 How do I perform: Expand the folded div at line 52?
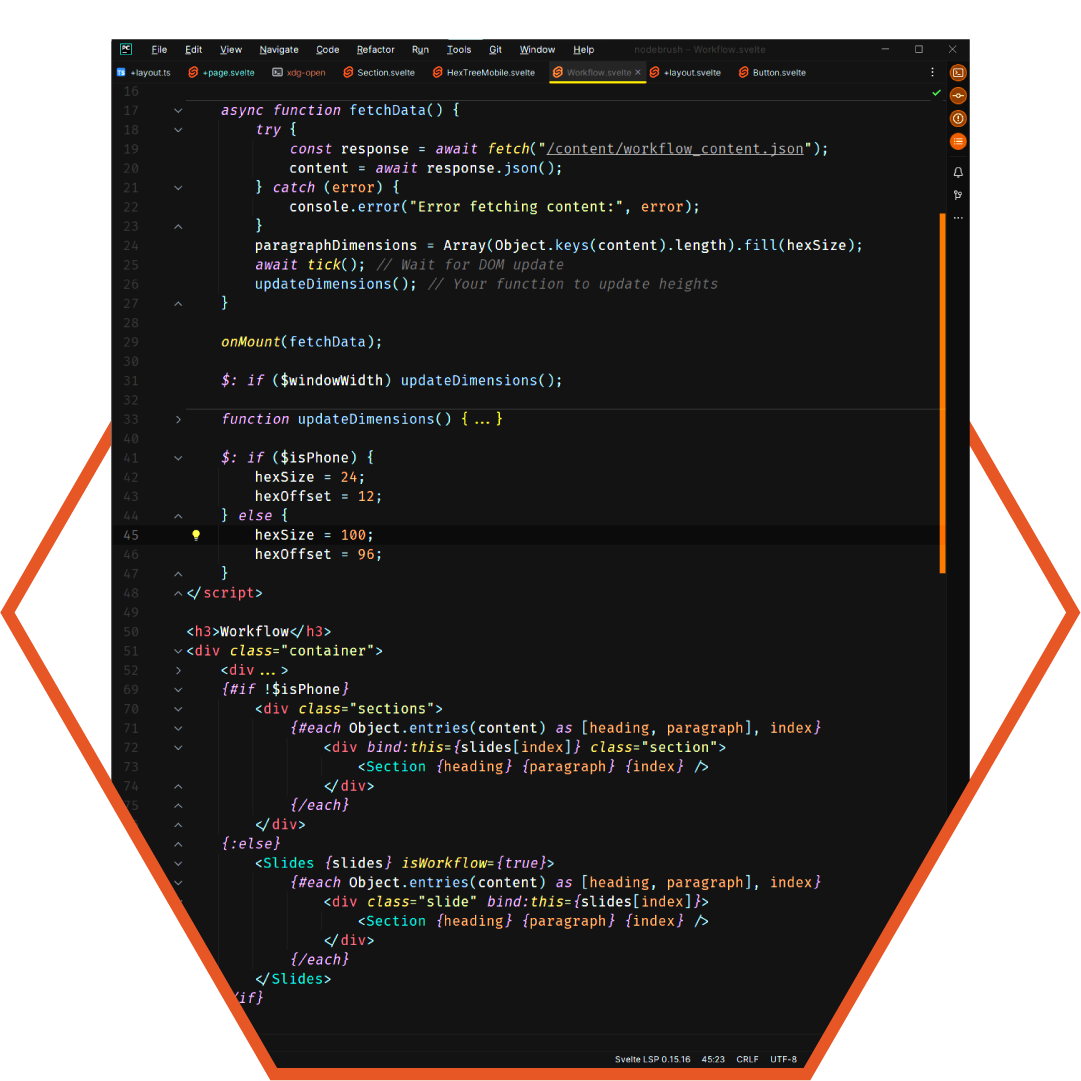tap(178, 670)
